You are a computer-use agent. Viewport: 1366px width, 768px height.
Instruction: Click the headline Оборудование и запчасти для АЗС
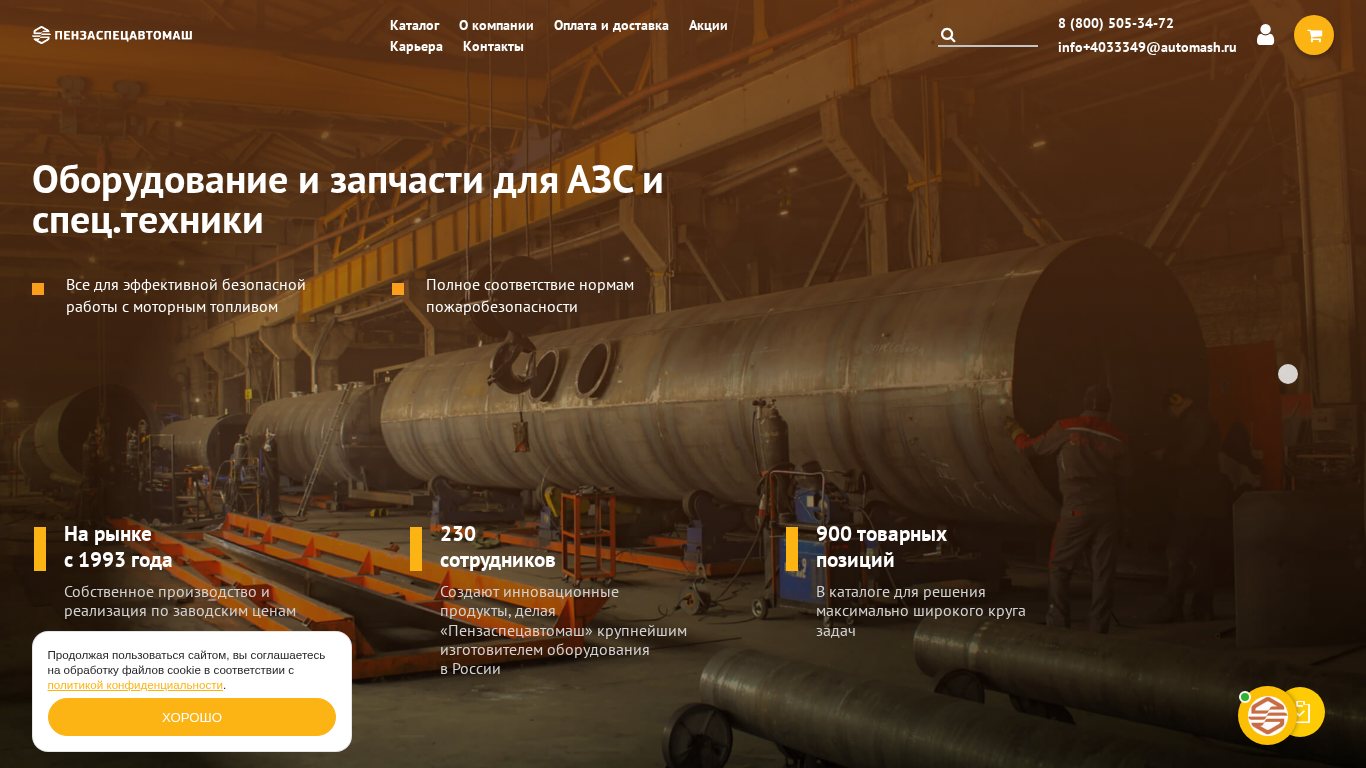coord(348,200)
